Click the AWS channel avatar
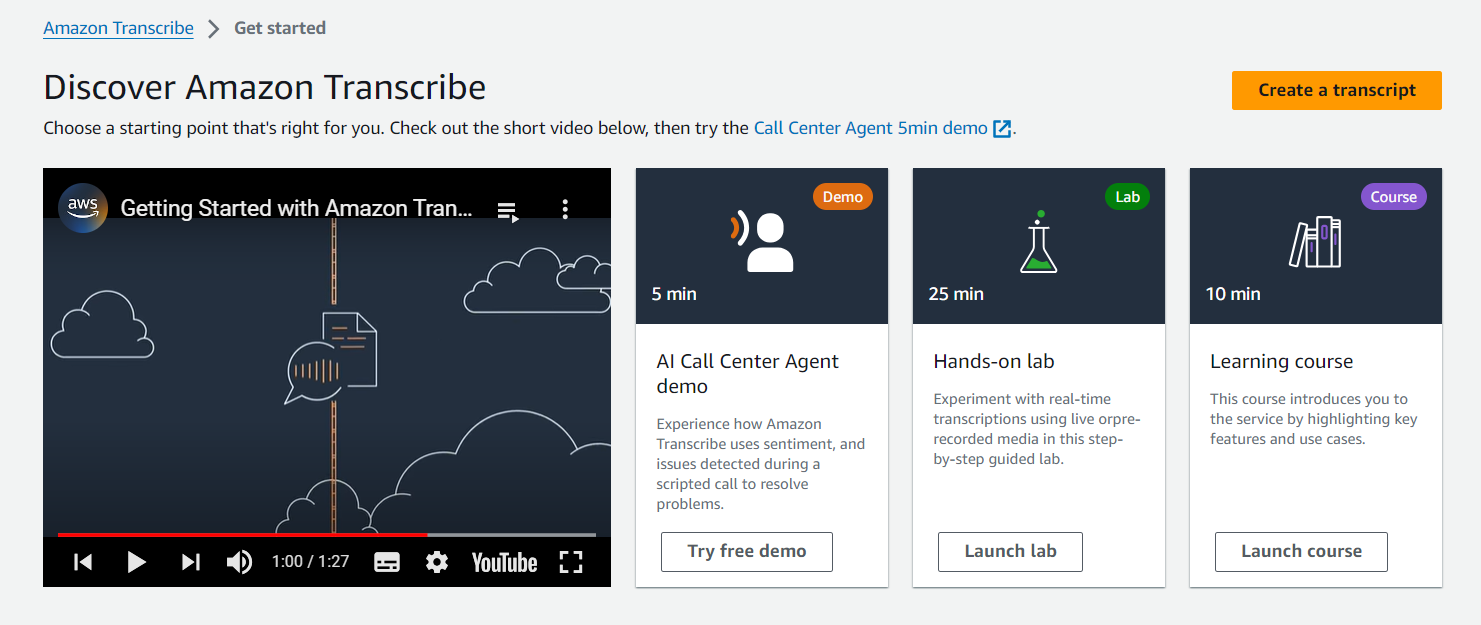The width and height of the screenshot is (1481, 625). pos(83,208)
